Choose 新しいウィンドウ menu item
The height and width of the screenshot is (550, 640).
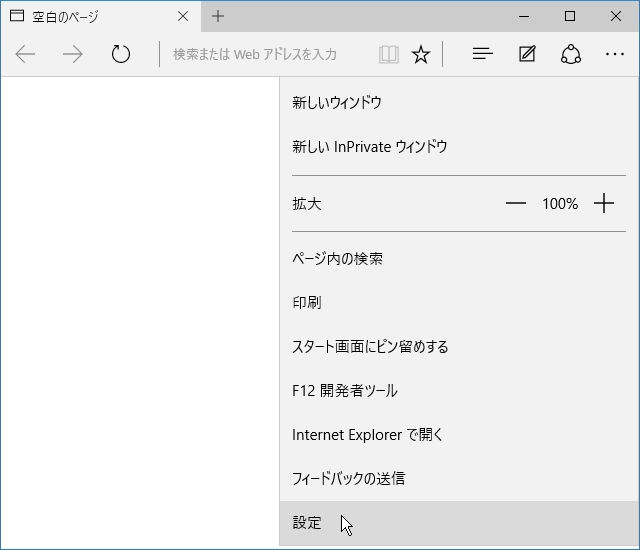pos(459,102)
